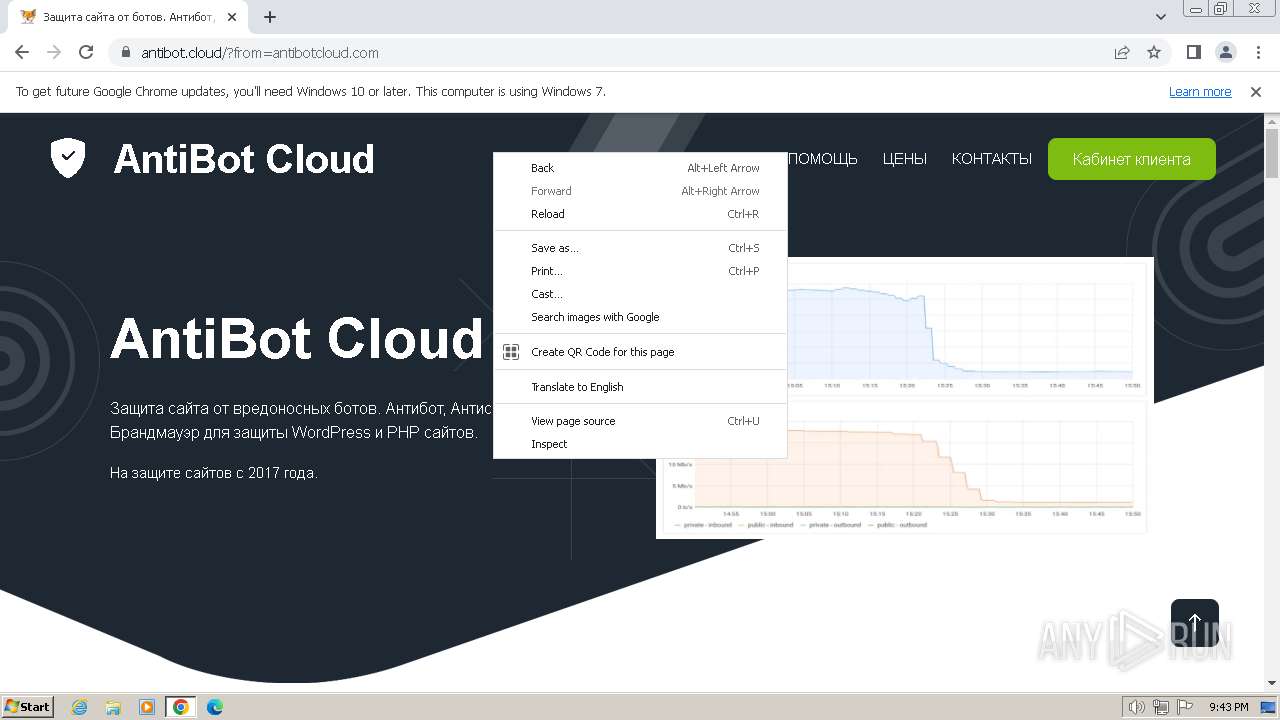Open the tab search dropdown arrow
Screen dimensions: 1280x720
point(1161,17)
